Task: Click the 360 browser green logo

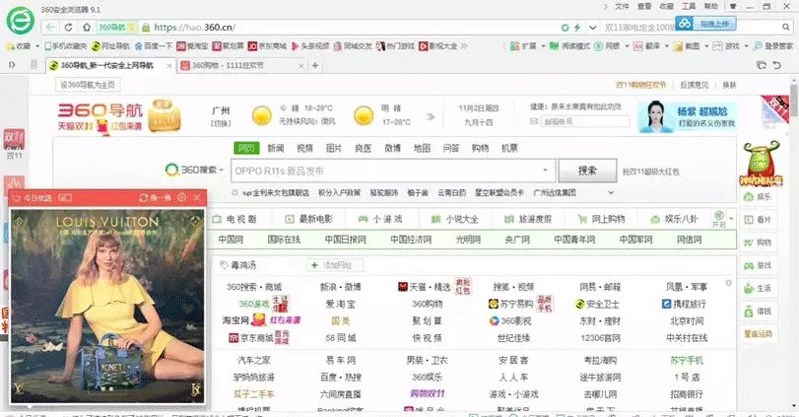Action: (18, 19)
